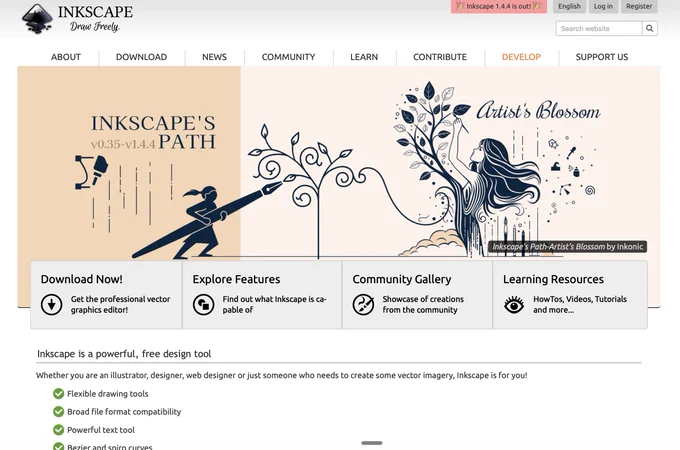Click 'Powerful text tool' list item
680x450 pixels.
101,430
